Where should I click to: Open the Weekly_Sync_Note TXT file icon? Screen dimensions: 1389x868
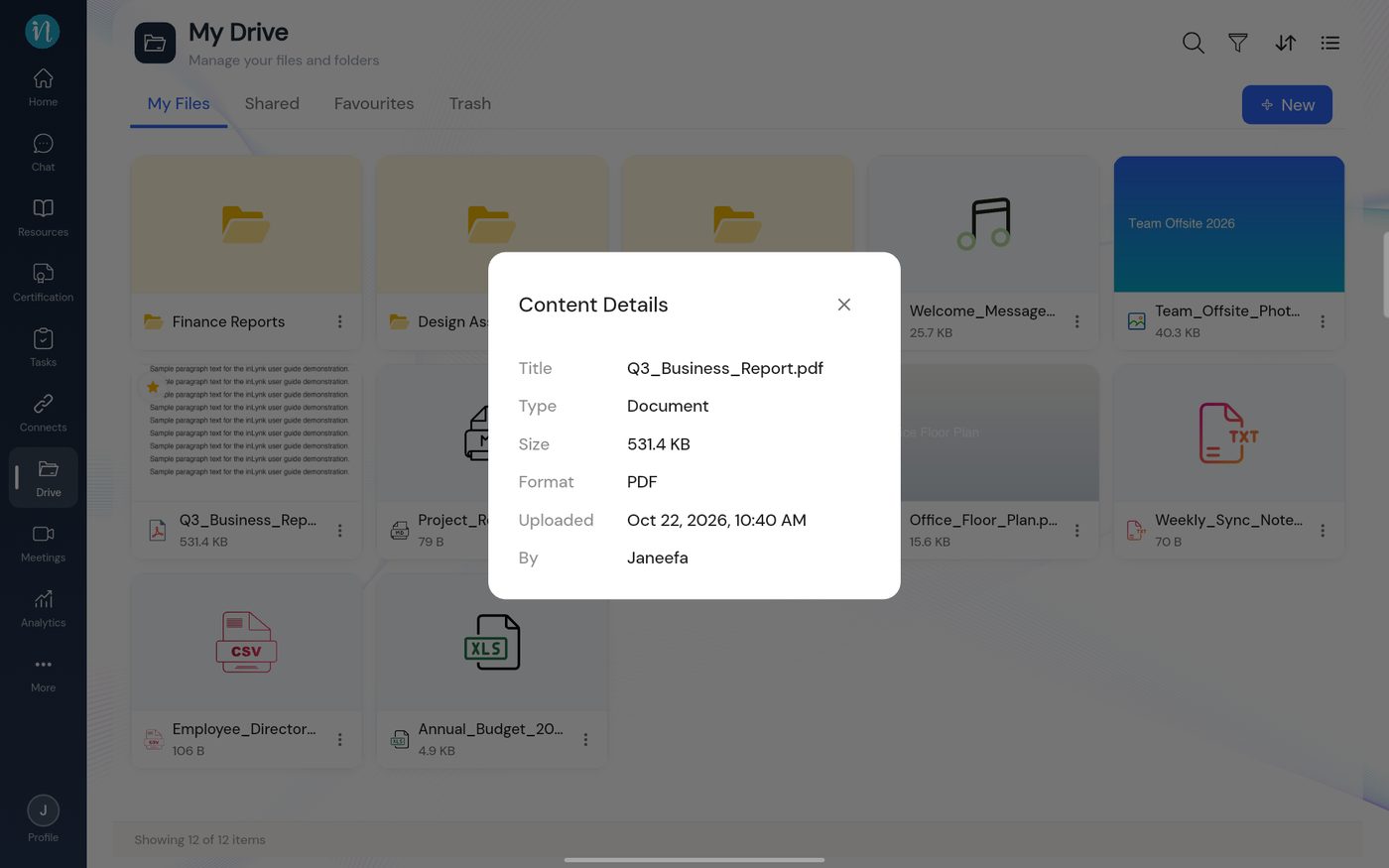[1228, 434]
